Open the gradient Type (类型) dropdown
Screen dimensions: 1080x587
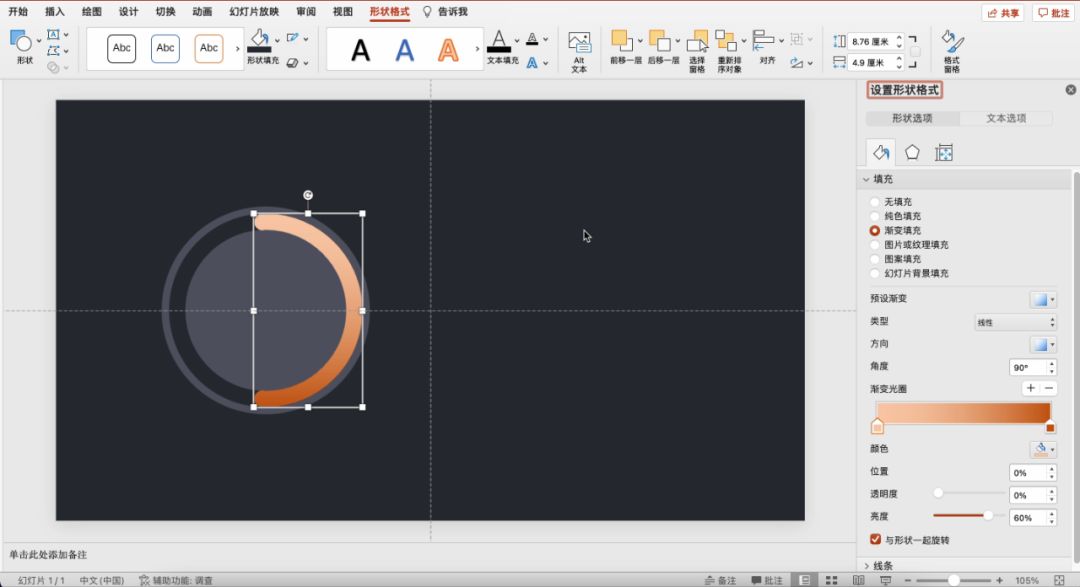tap(1015, 322)
